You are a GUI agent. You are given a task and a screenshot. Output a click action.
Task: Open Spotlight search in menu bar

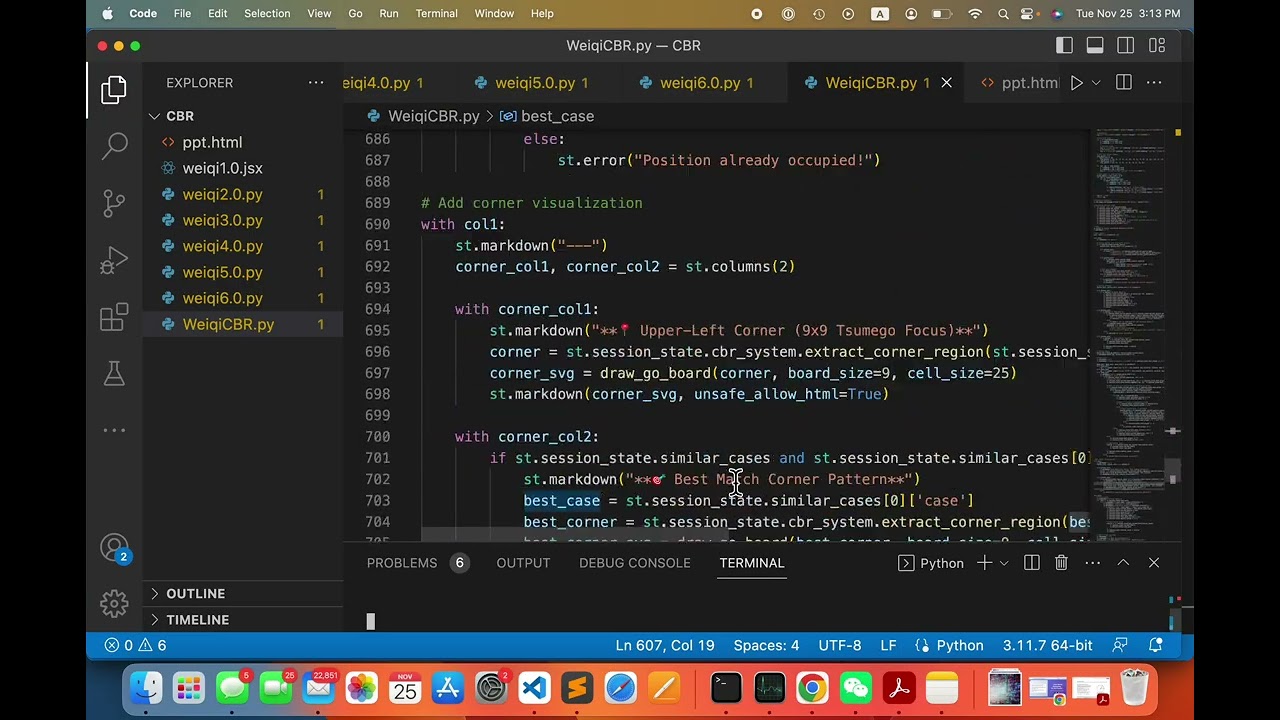[x=1003, y=14]
